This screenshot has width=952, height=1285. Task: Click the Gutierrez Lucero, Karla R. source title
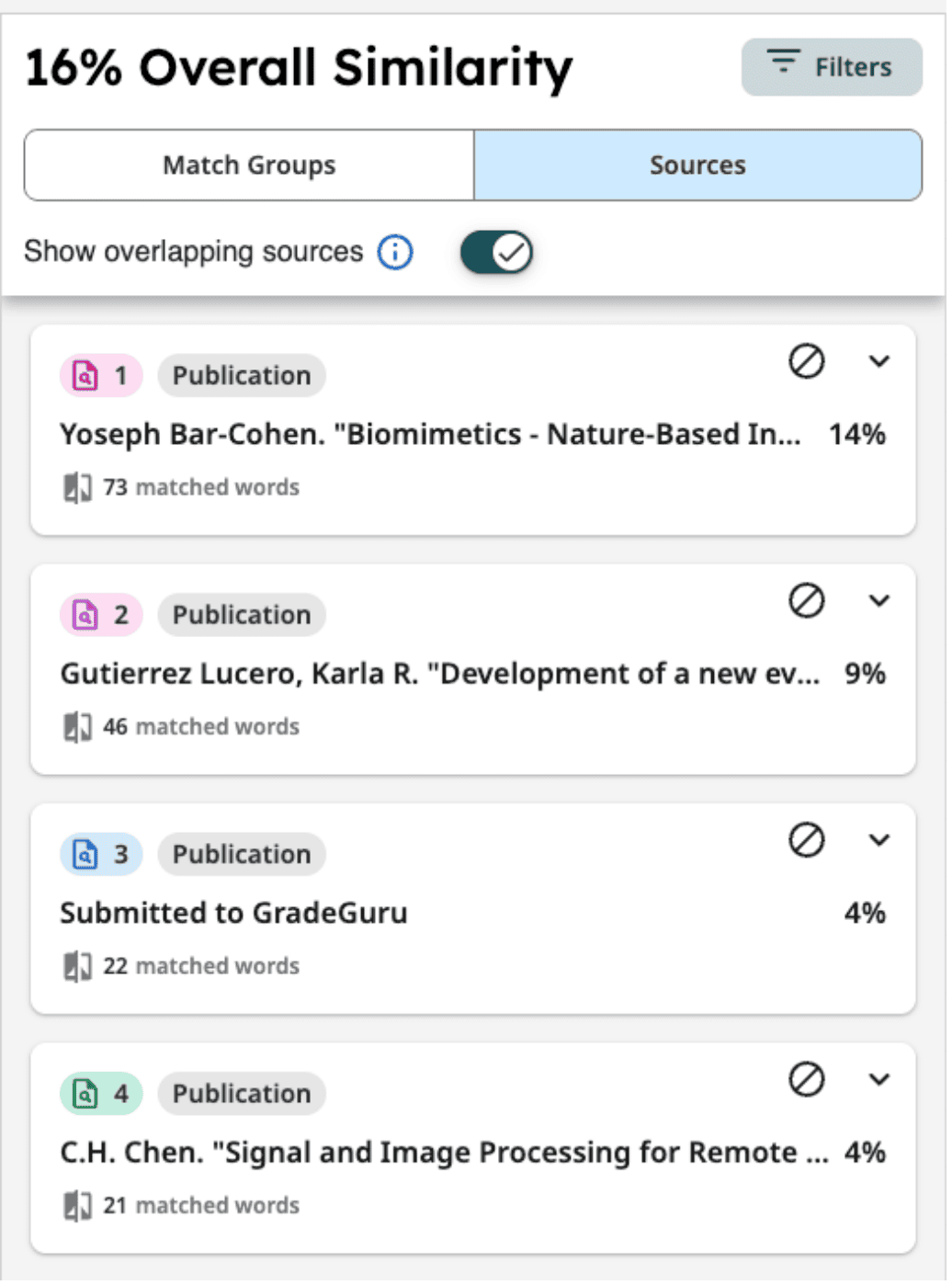pyautogui.click(x=441, y=676)
